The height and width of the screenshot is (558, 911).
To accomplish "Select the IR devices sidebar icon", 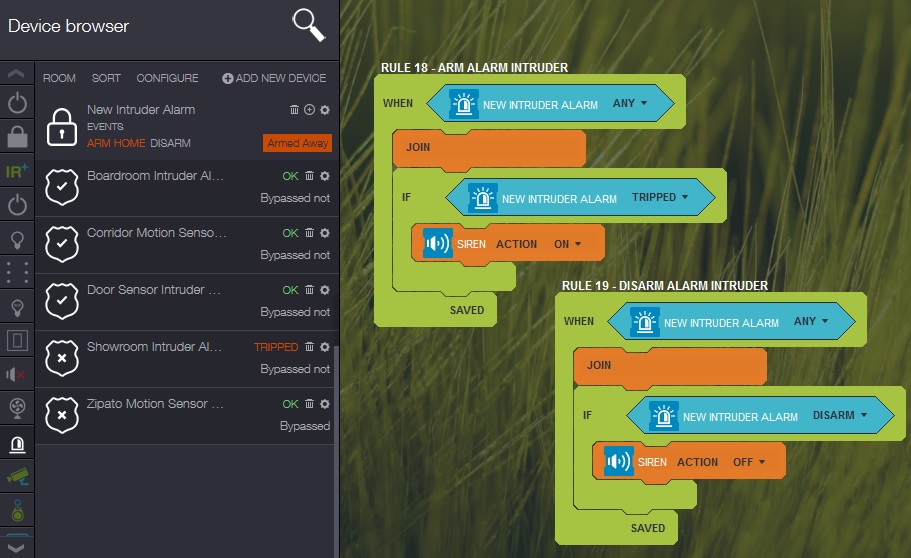I will coord(17,171).
